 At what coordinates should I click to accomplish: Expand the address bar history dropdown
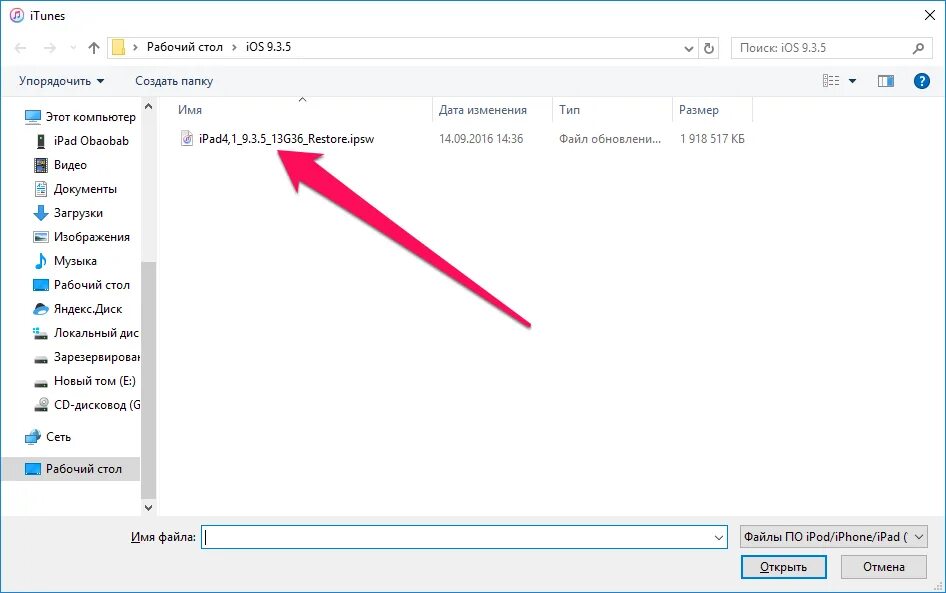[688, 48]
